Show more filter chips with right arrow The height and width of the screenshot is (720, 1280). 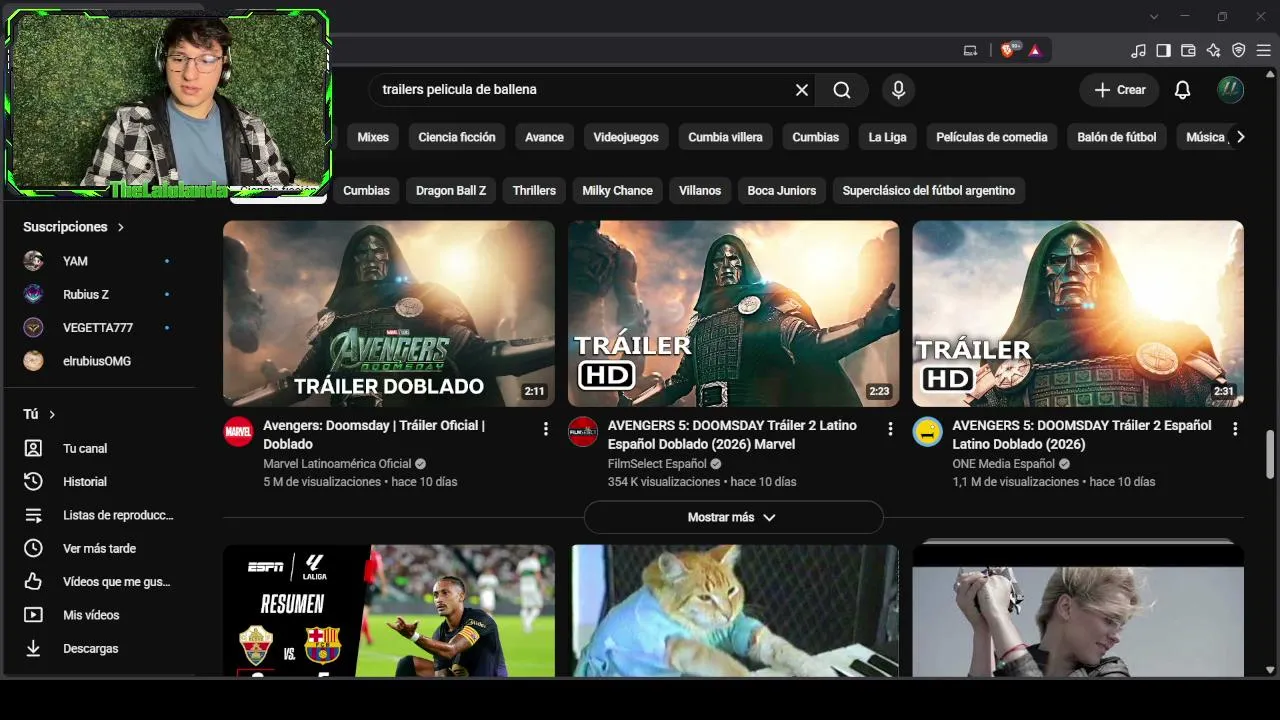(1240, 137)
